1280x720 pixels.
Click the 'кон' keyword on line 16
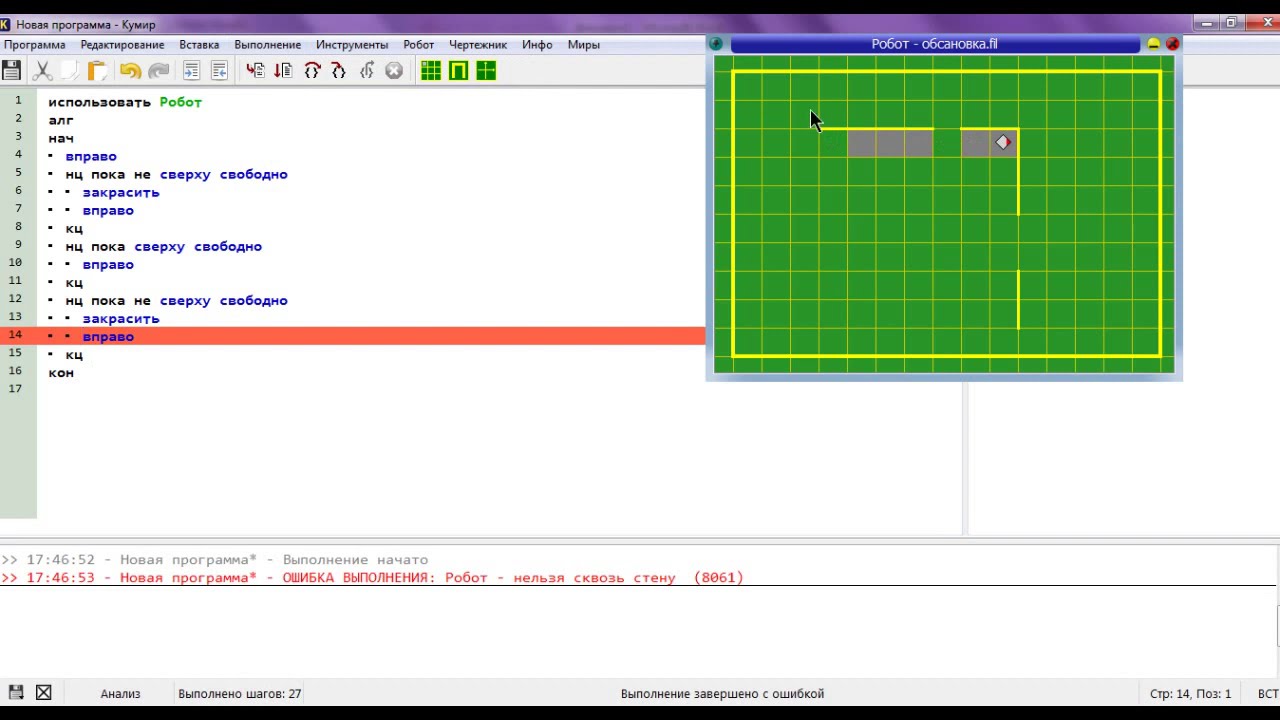(x=61, y=372)
